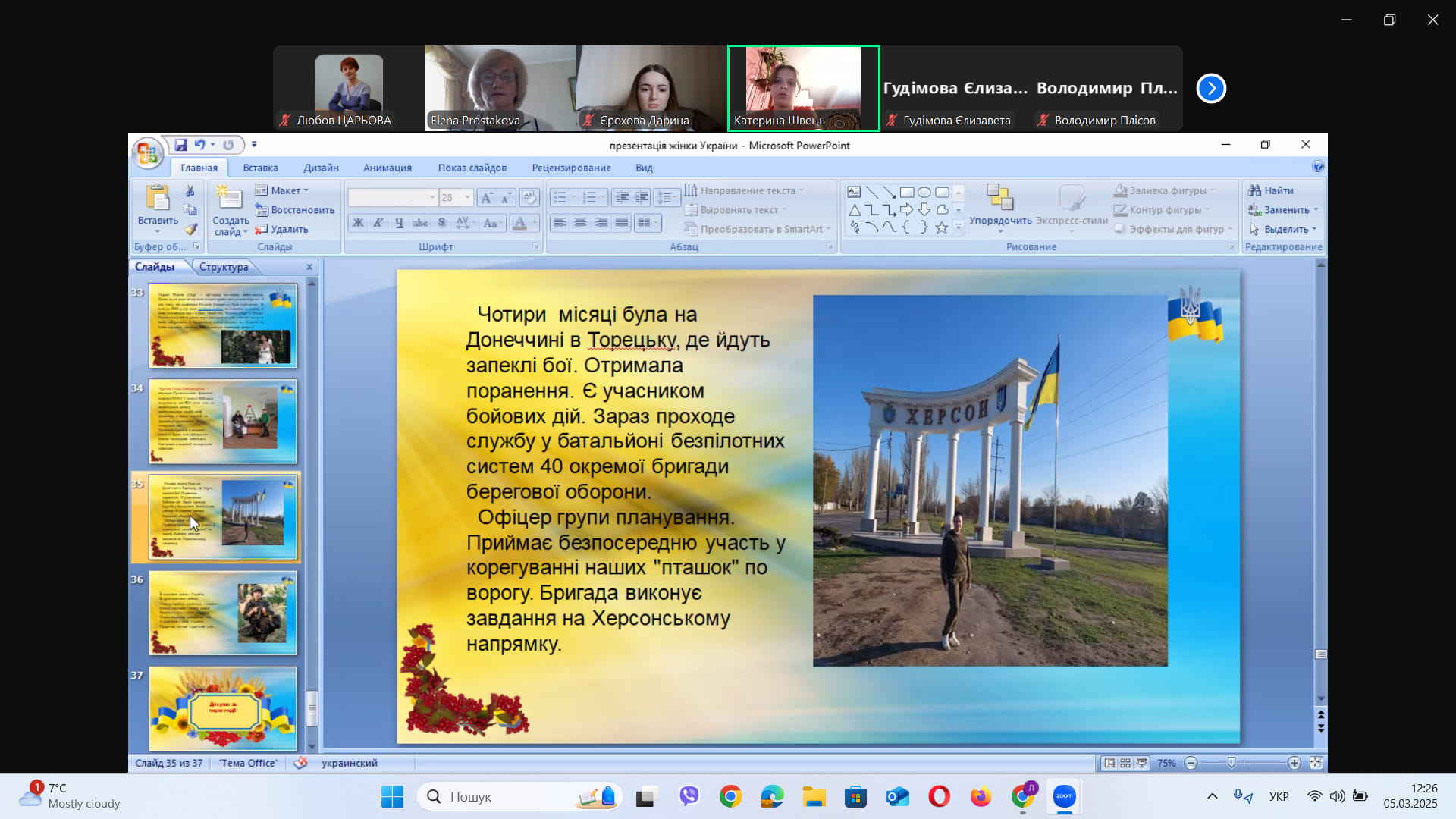Click the Cut scissors icon
Screen dimensions: 1456x819
coord(190,191)
